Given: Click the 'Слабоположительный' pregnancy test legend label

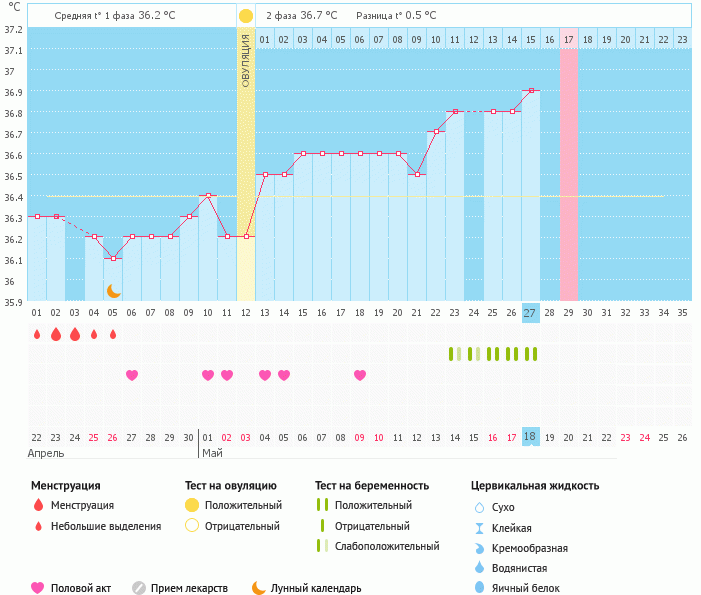Looking at the screenshot, I should pos(387,546).
